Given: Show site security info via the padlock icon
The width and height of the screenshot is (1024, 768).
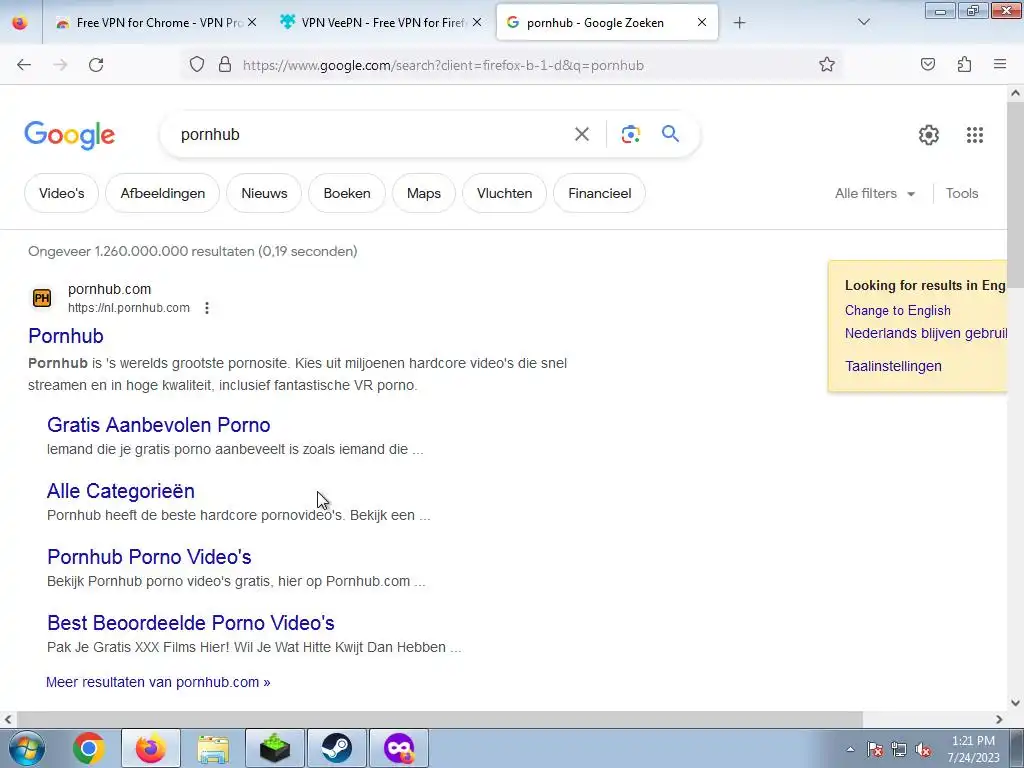Looking at the screenshot, I should [x=225, y=64].
